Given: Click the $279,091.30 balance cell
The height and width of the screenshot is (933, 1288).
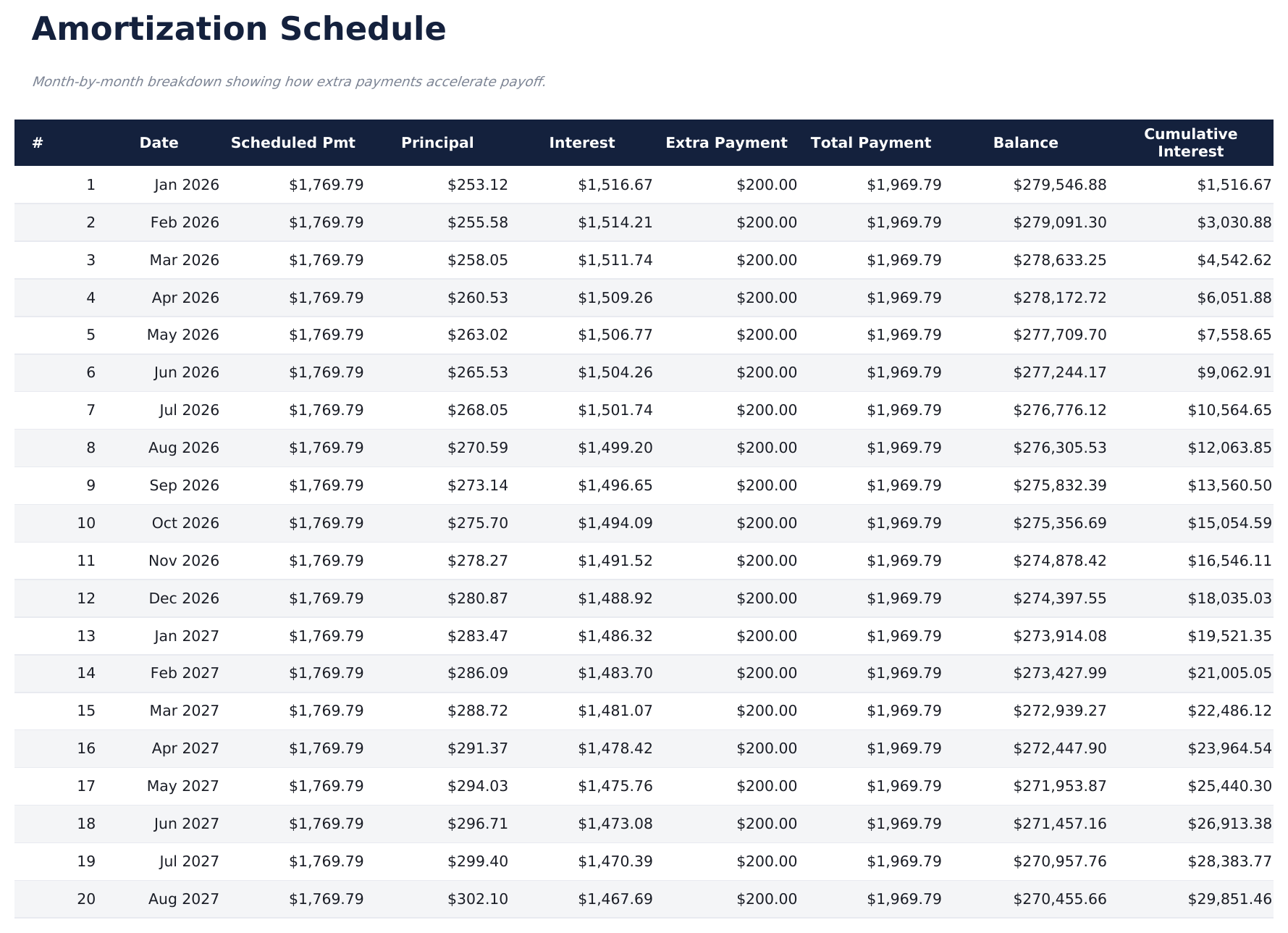Looking at the screenshot, I should click(x=1059, y=222).
